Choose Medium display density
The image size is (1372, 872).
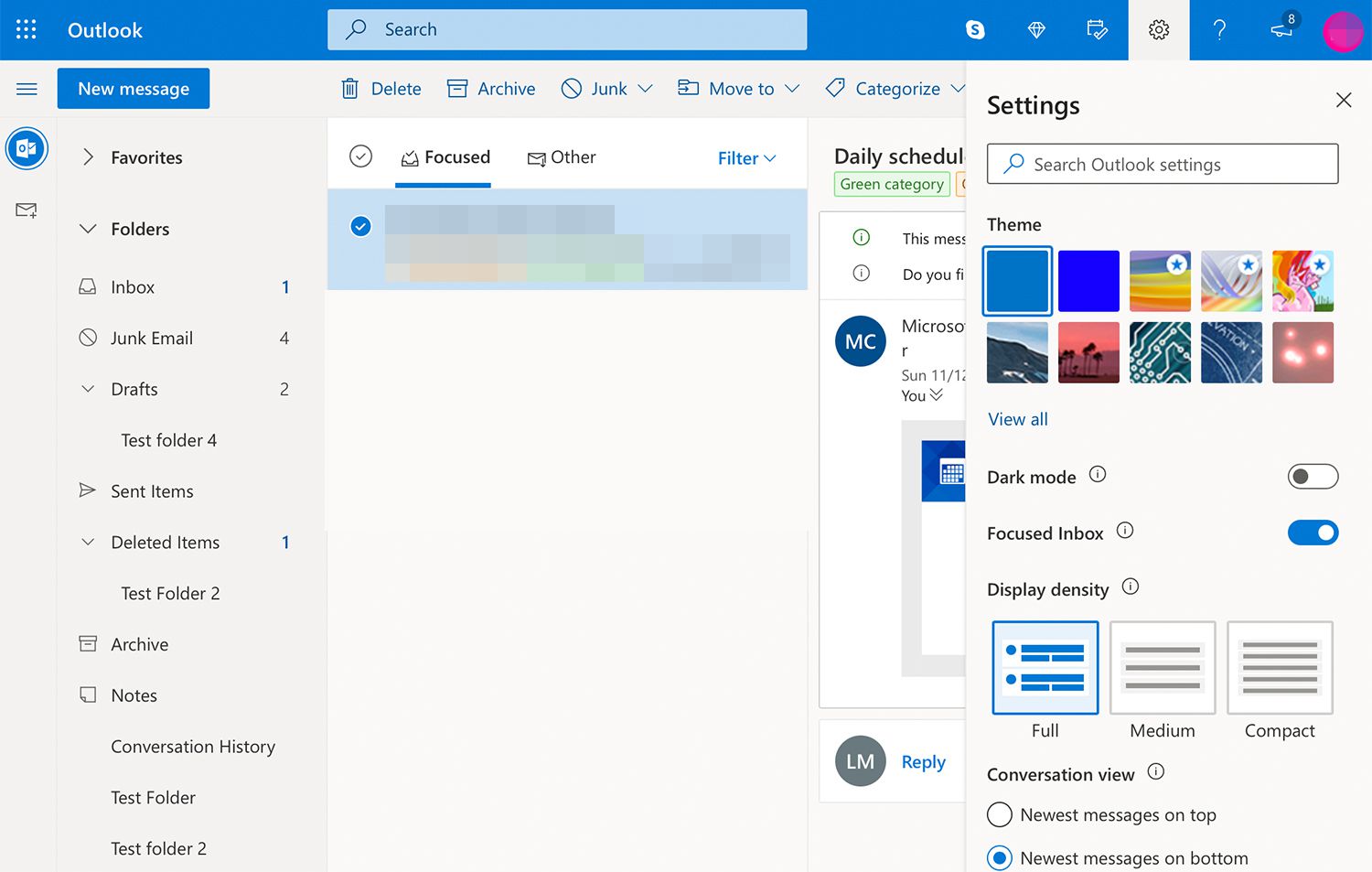pyautogui.click(x=1163, y=668)
